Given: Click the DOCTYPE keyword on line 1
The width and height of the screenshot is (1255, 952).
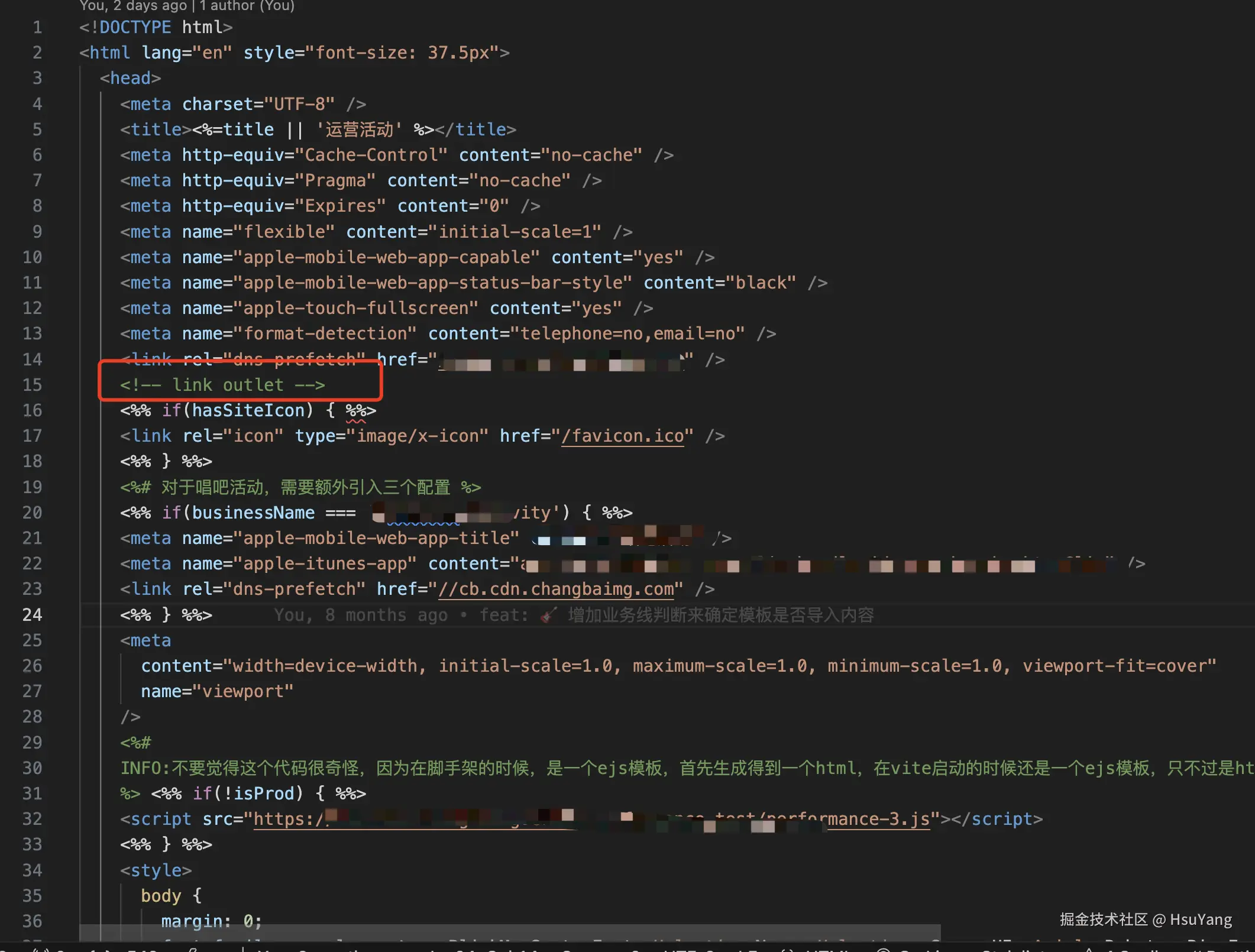Looking at the screenshot, I should tap(135, 27).
